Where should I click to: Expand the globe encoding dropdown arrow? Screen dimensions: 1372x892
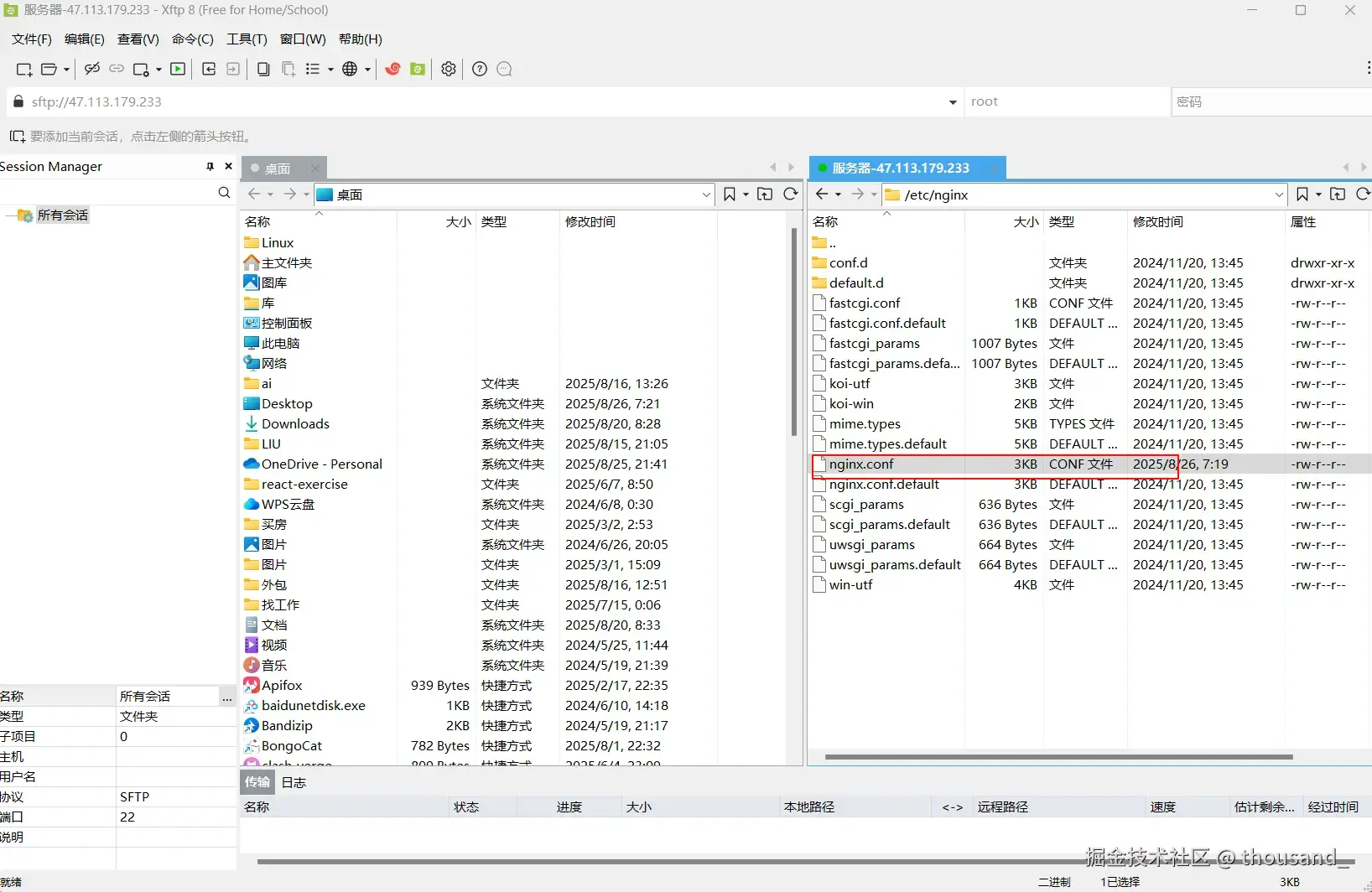pos(367,70)
